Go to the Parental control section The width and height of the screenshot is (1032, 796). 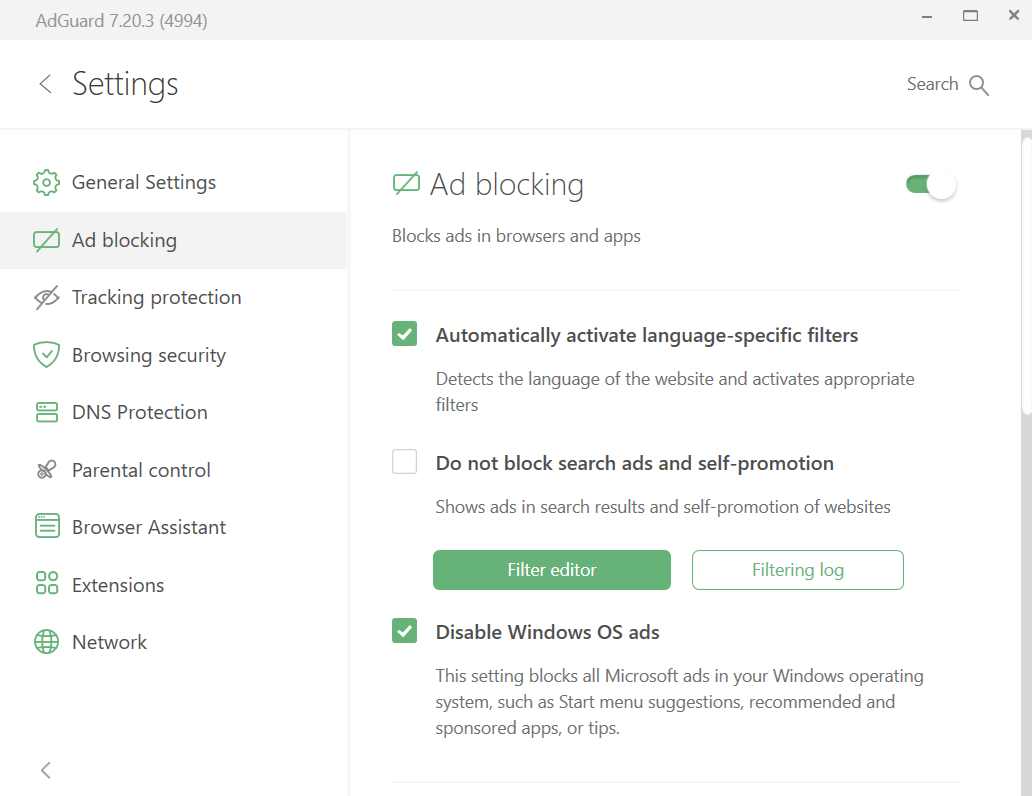pyautogui.click(x=173, y=470)
